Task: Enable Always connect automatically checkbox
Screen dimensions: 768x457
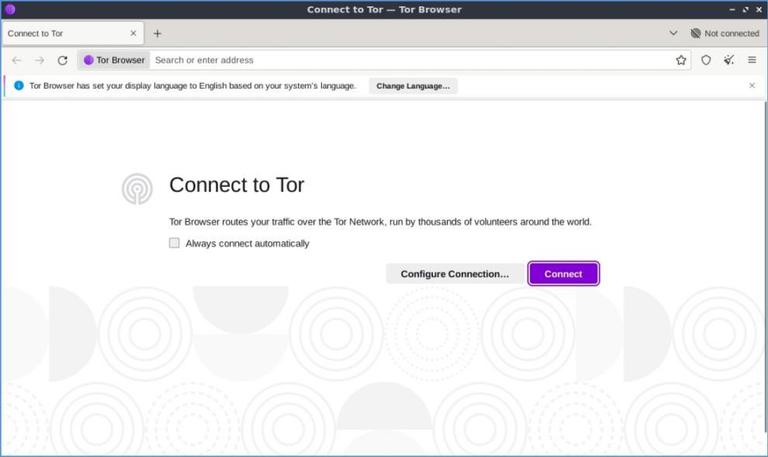Action: (x=174, y=243)
